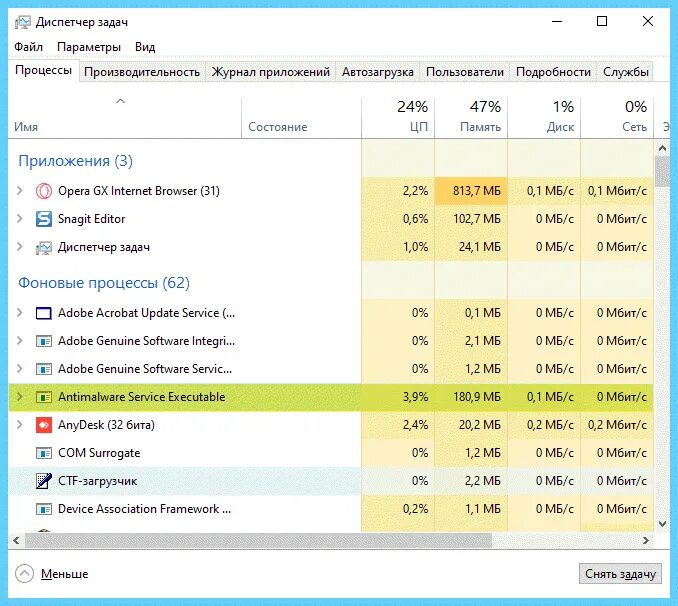Click the Task Manager title bar icon
This screenshot has height=606, width=678.
coord(22,22)
